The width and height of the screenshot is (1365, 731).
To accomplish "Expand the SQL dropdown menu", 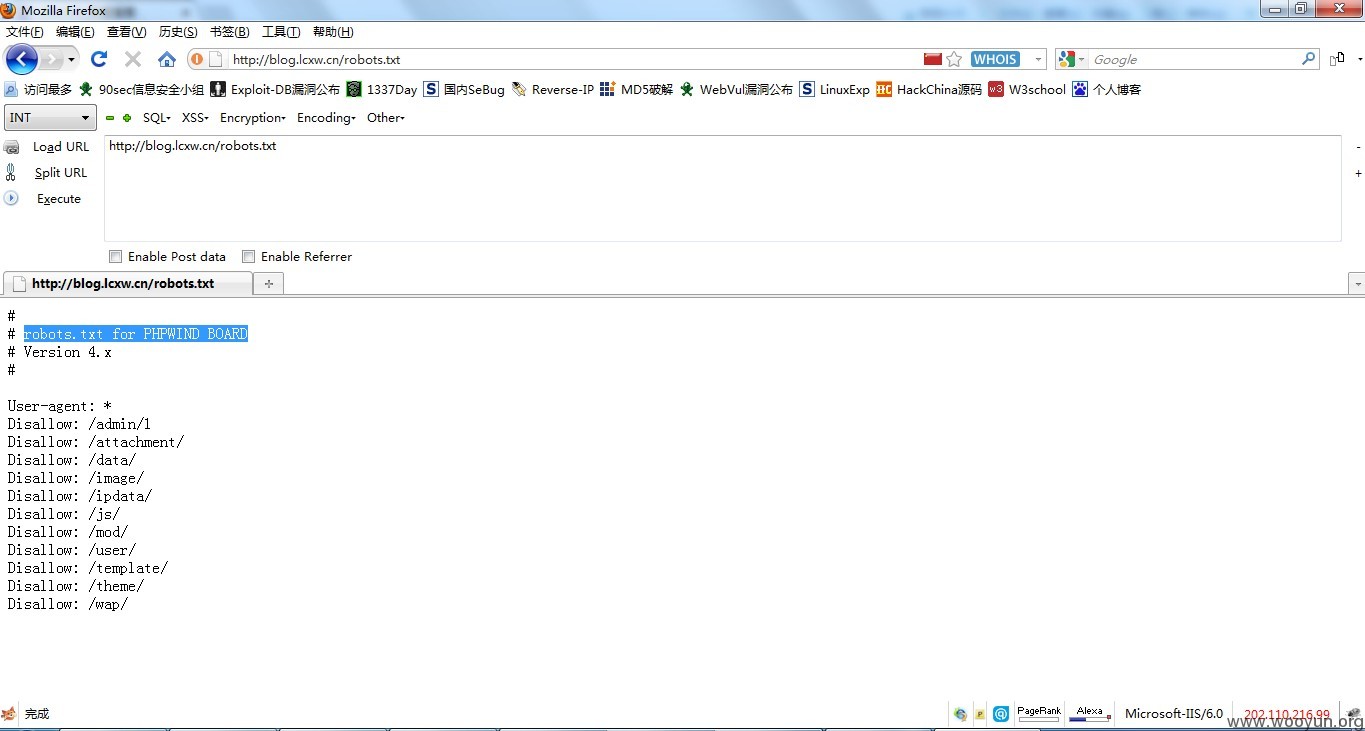I will pyautogui.click(x=157, y=118).
